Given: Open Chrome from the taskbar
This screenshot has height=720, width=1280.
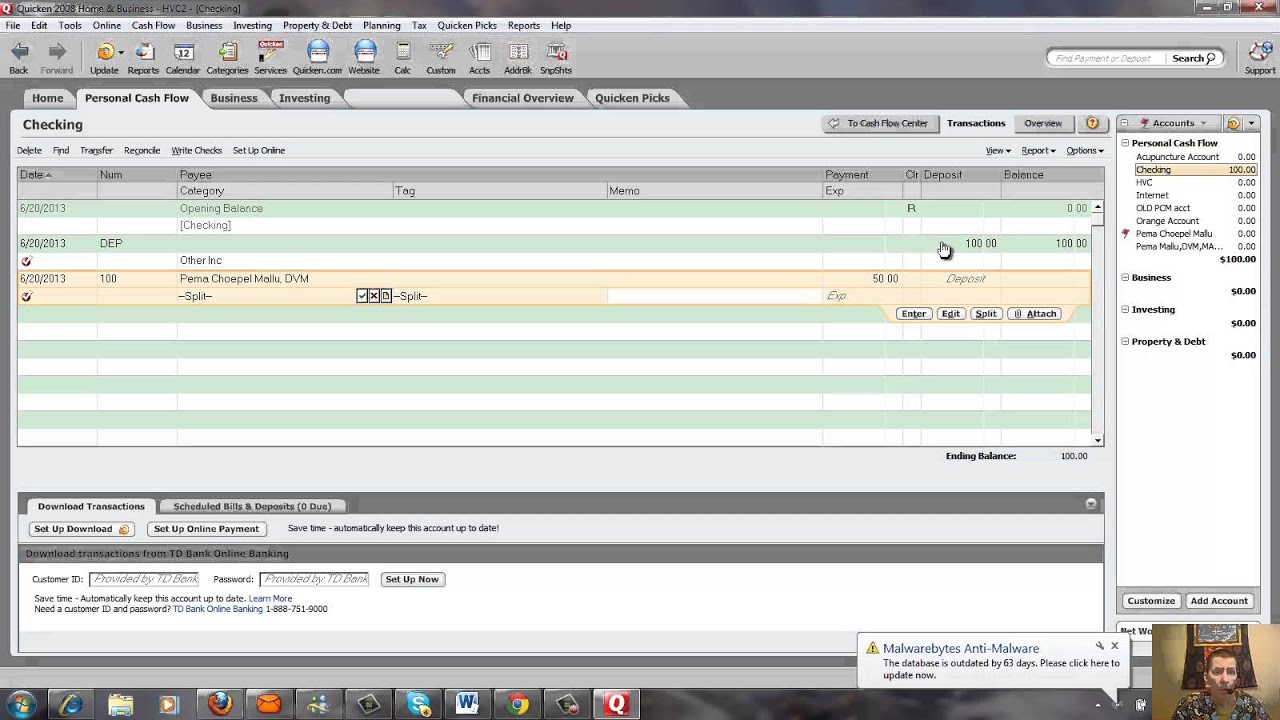Looking at the screenshot, I should tap(517, 704).
